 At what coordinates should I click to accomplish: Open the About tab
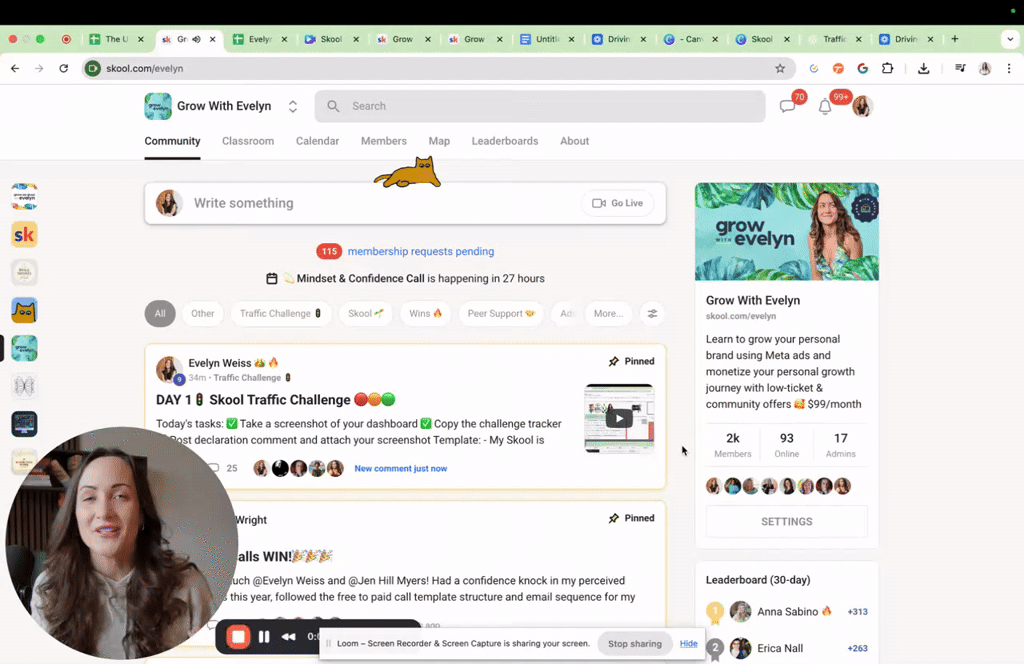(x=574, y=141)
